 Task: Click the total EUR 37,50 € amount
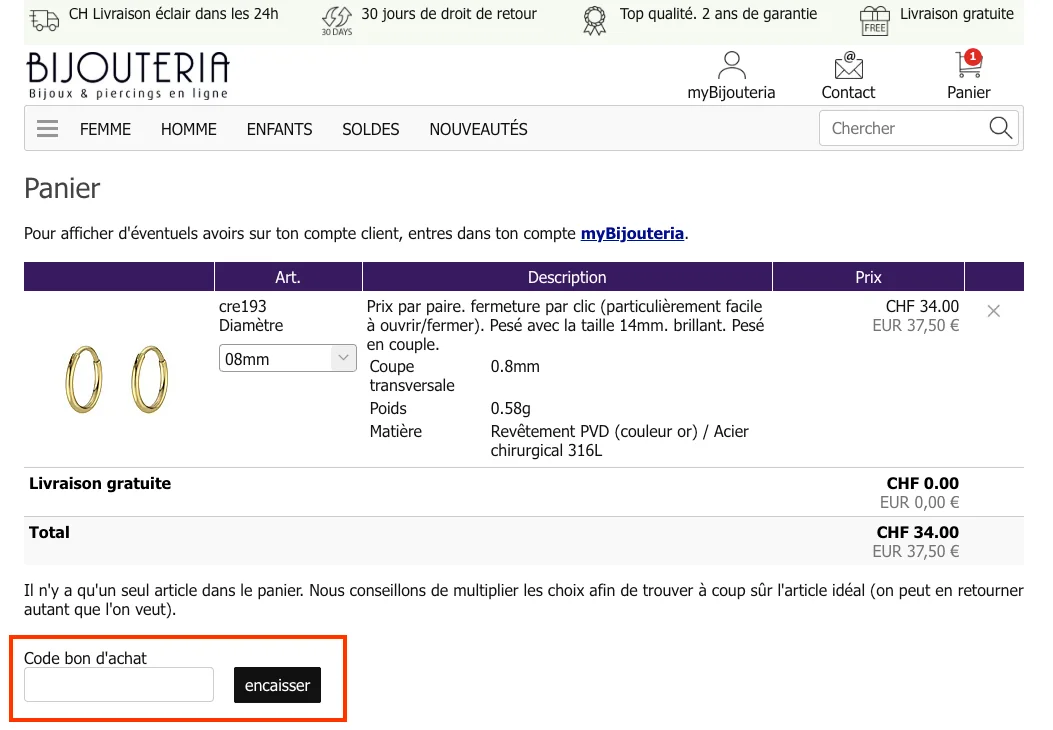pos(915,552)
